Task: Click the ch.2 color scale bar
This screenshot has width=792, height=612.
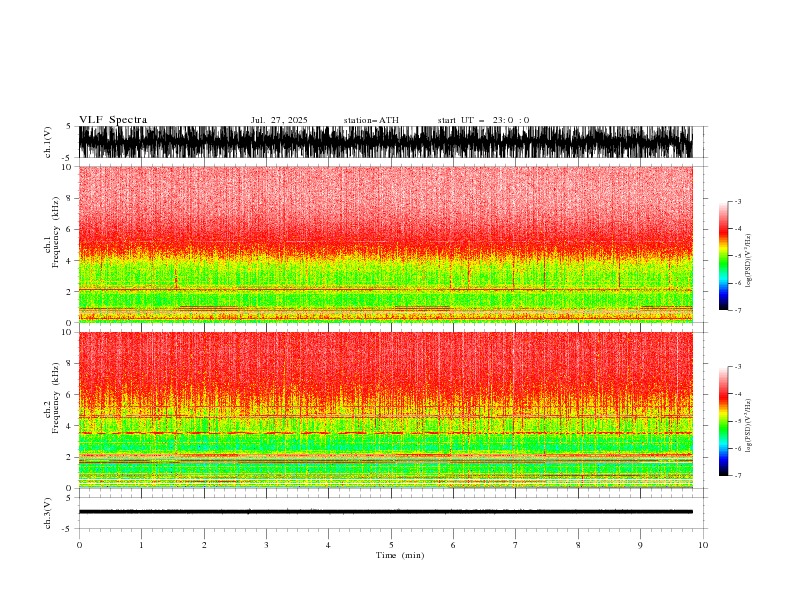Action: tap(723, 421)
